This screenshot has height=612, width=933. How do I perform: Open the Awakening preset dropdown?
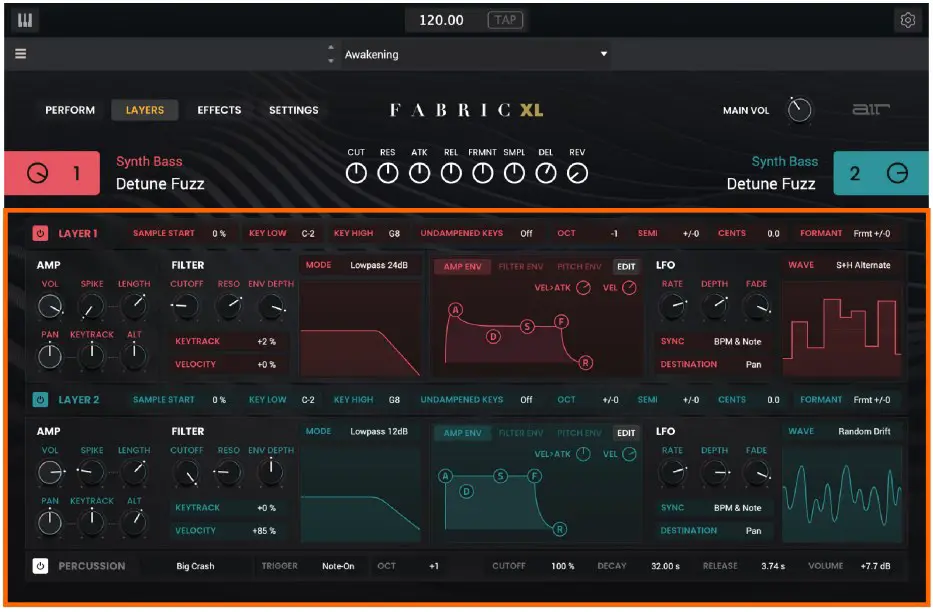pos(475,54)
